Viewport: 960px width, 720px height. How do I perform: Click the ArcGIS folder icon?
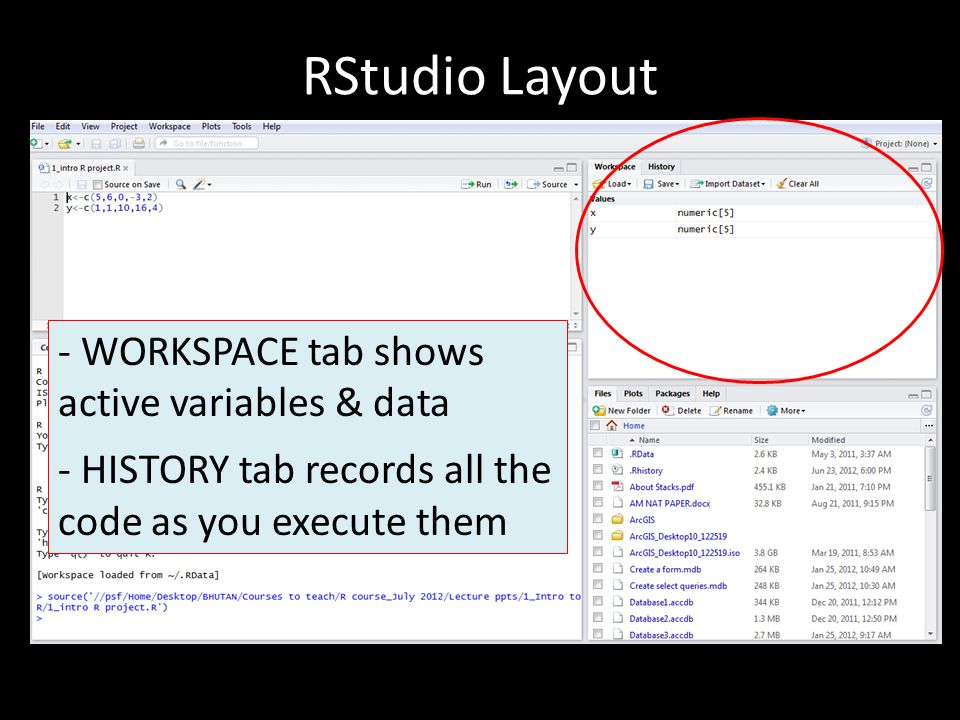[617, 519]
